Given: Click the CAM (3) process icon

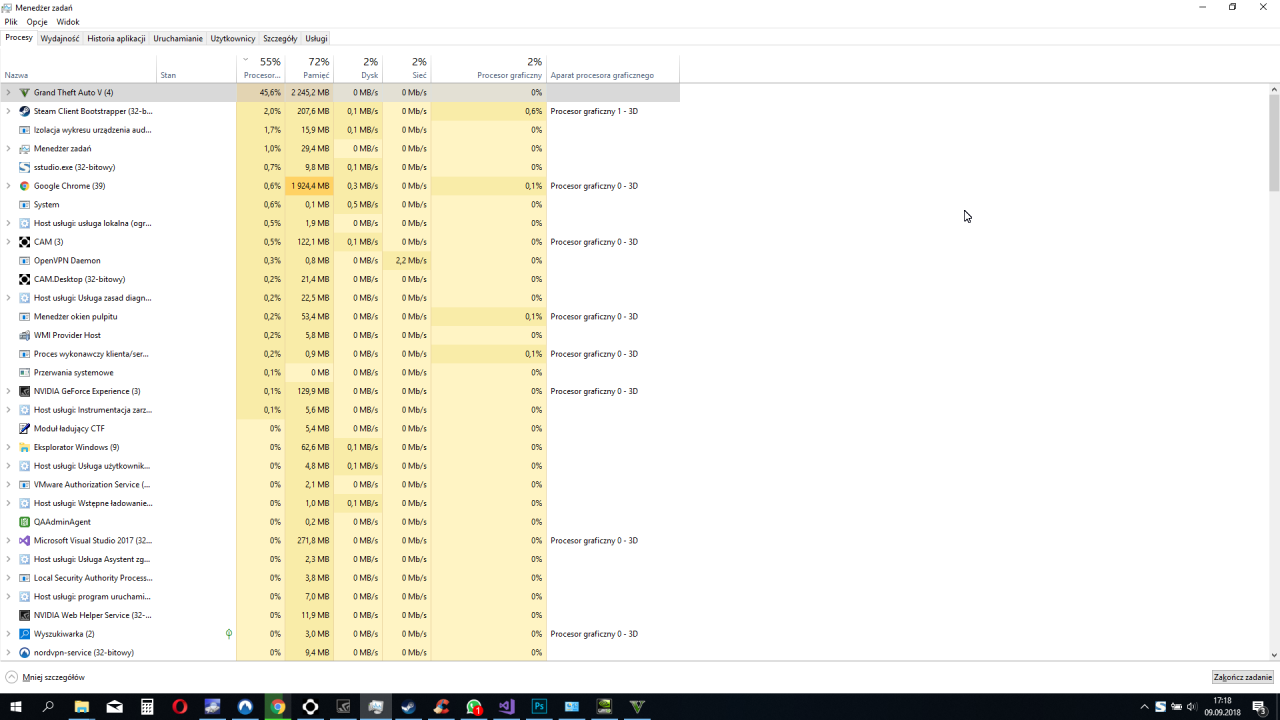Looking at the screenshot, I should 25,242.
